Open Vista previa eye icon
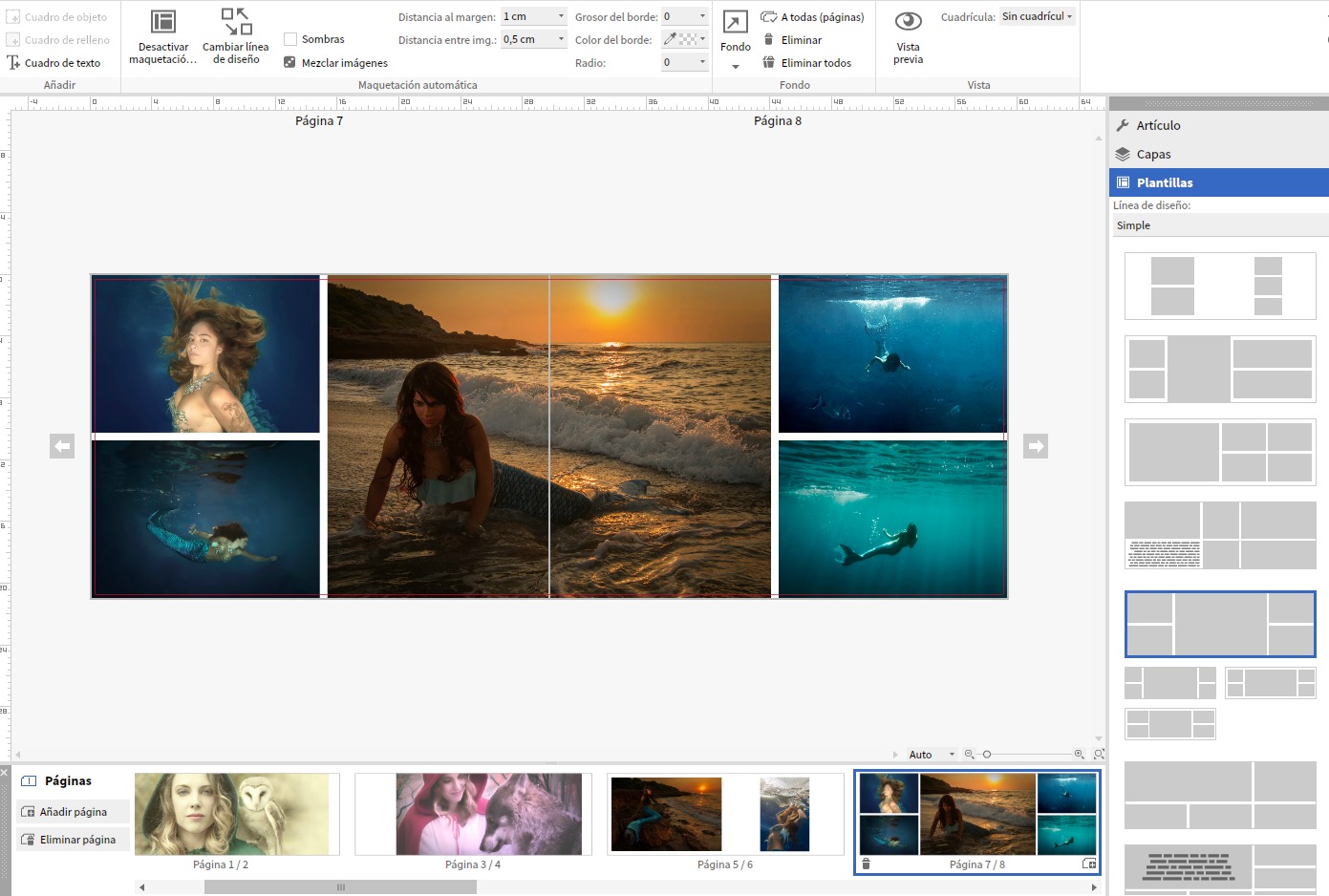1329x896 pixels. 908,22
